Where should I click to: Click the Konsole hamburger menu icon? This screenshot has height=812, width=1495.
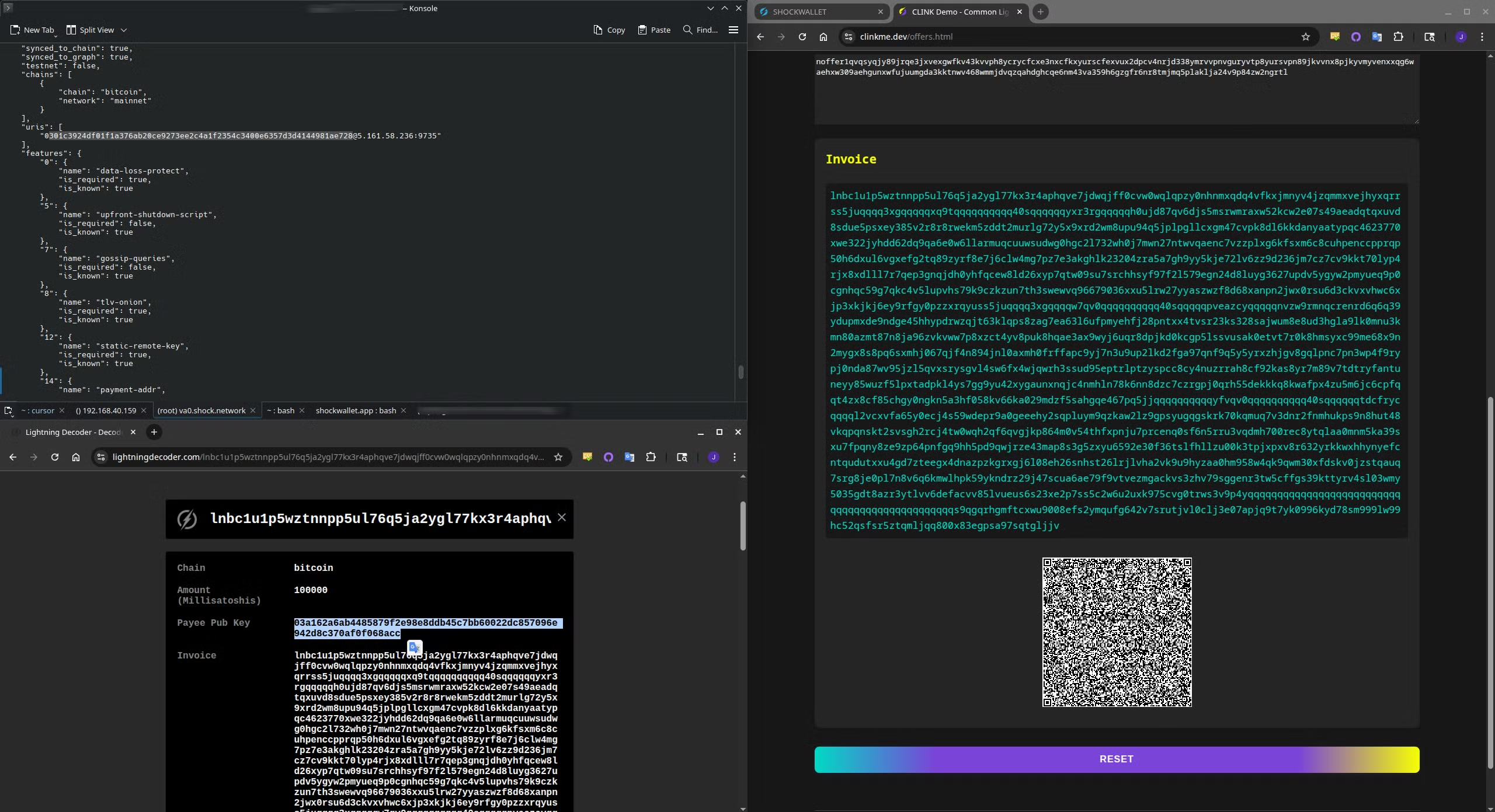[x=733, y=30]
